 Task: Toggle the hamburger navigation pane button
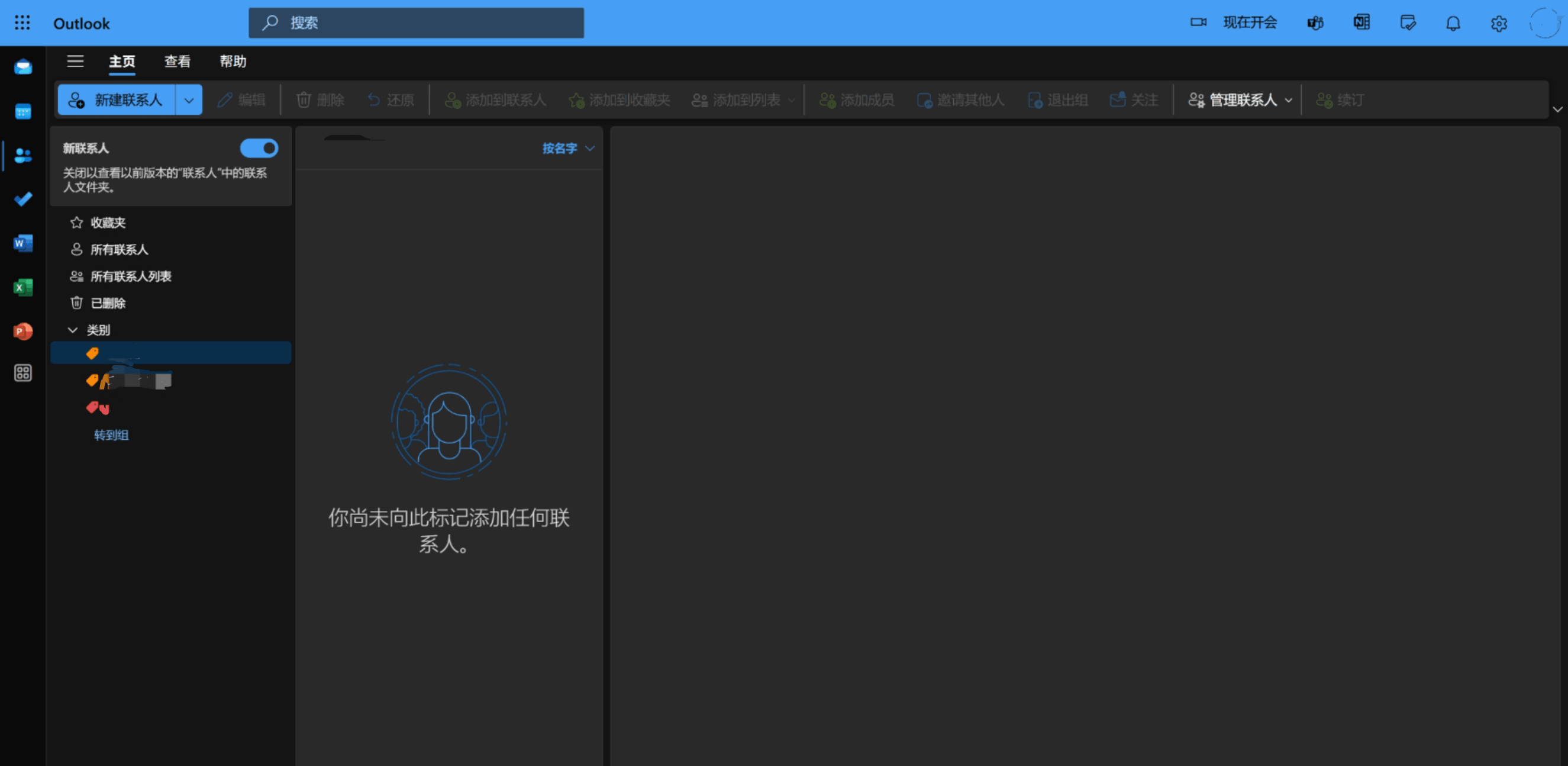click(76, 61)
